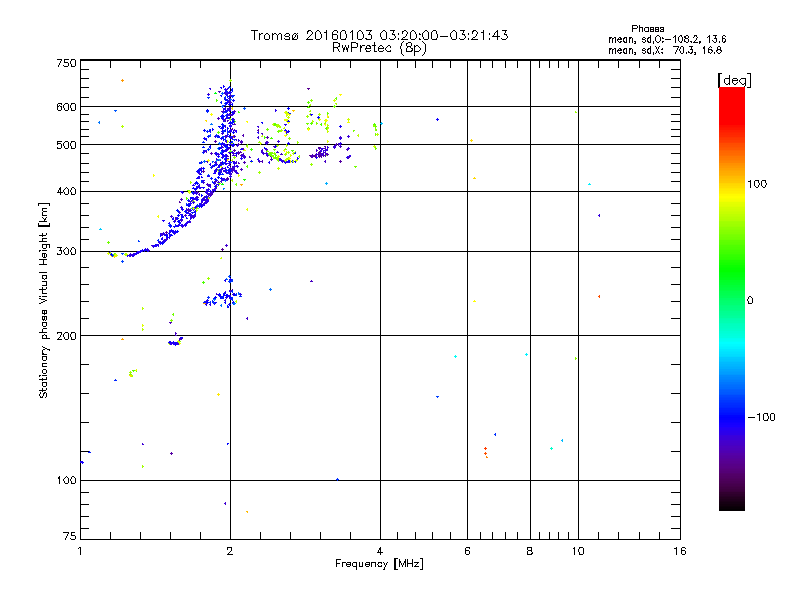This screenshot has width=800, height=600.
Task: Click the x-axis title 'Frequency [MHz]'
Action: tap(379, 564)
